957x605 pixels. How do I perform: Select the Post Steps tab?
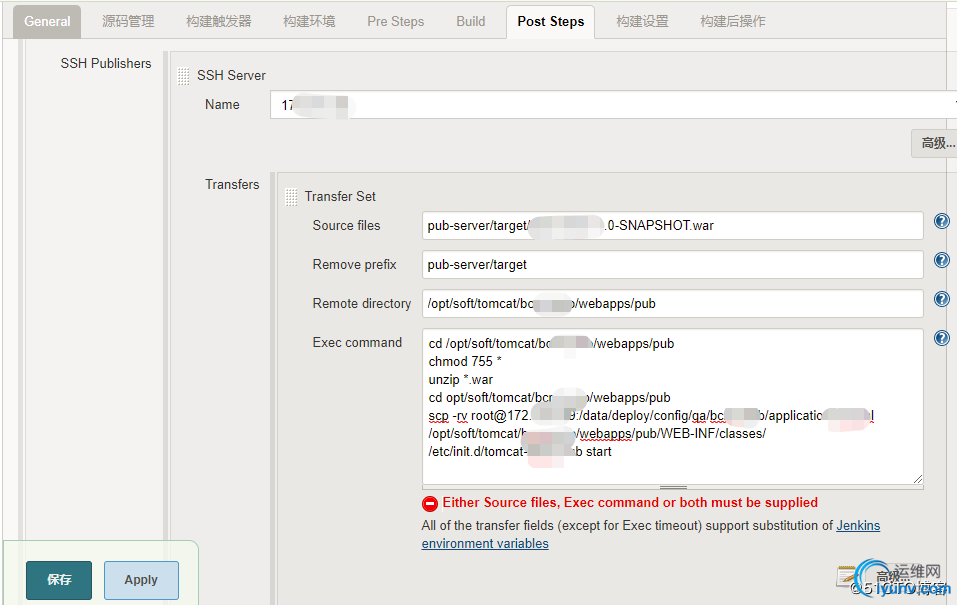[x=551, y=22]
